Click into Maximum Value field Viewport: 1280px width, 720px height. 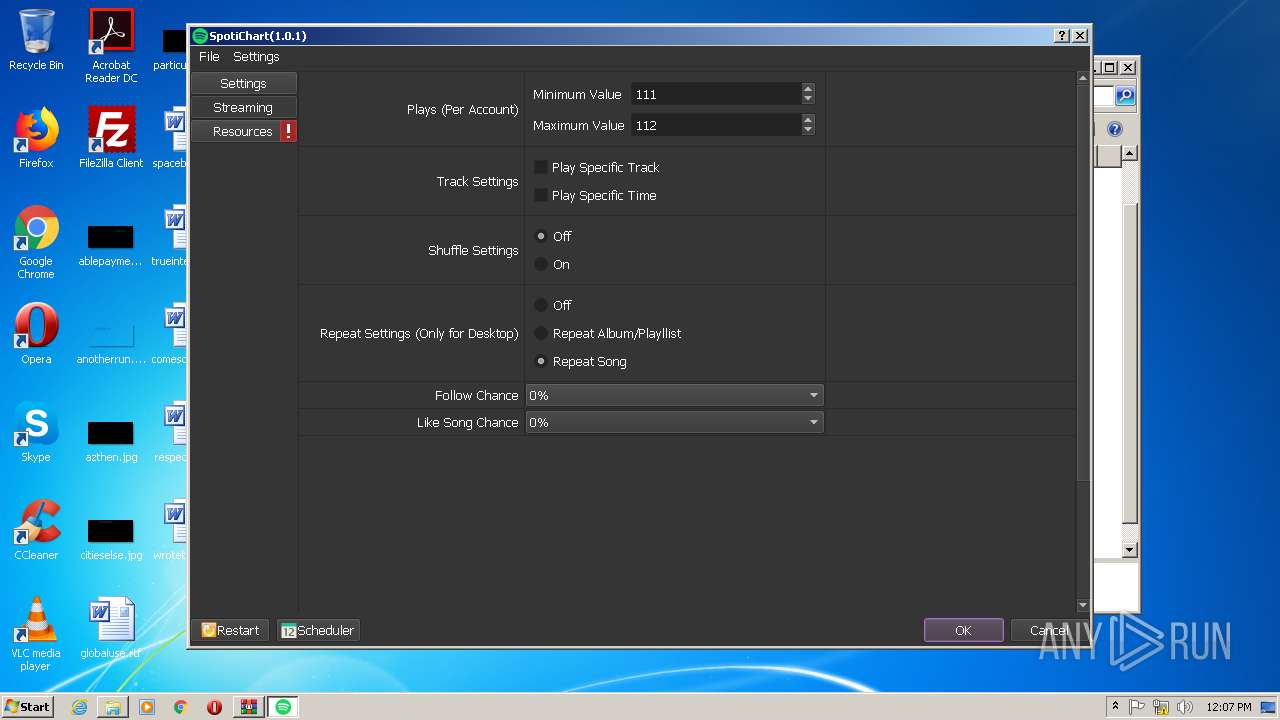coord(716,125)
